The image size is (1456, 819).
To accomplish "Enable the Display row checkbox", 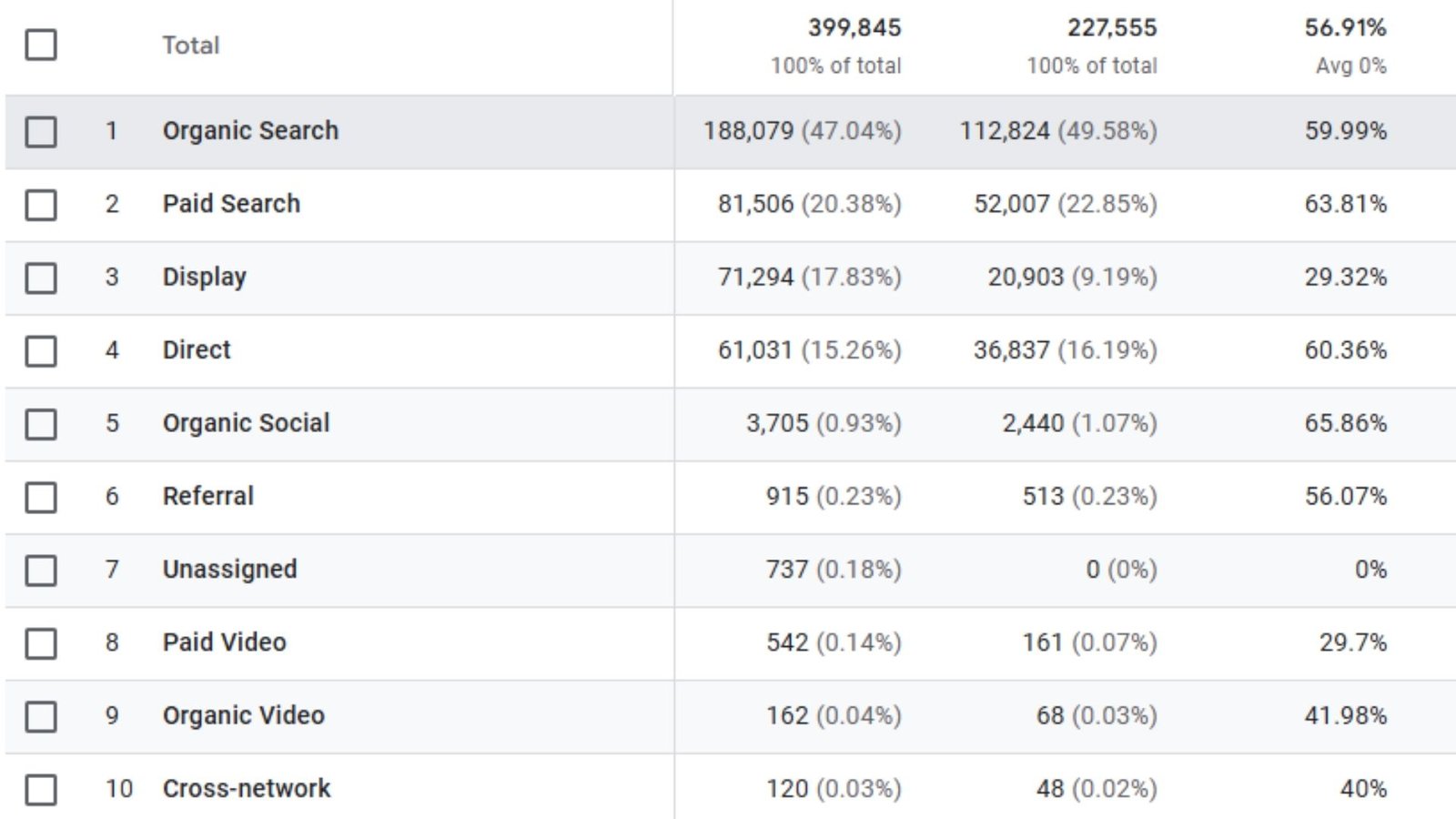I will point(41,278).
